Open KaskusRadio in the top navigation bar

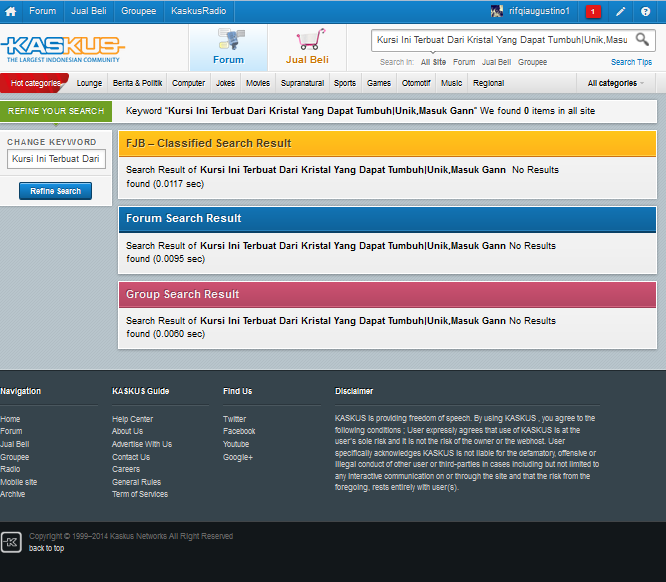198,11
